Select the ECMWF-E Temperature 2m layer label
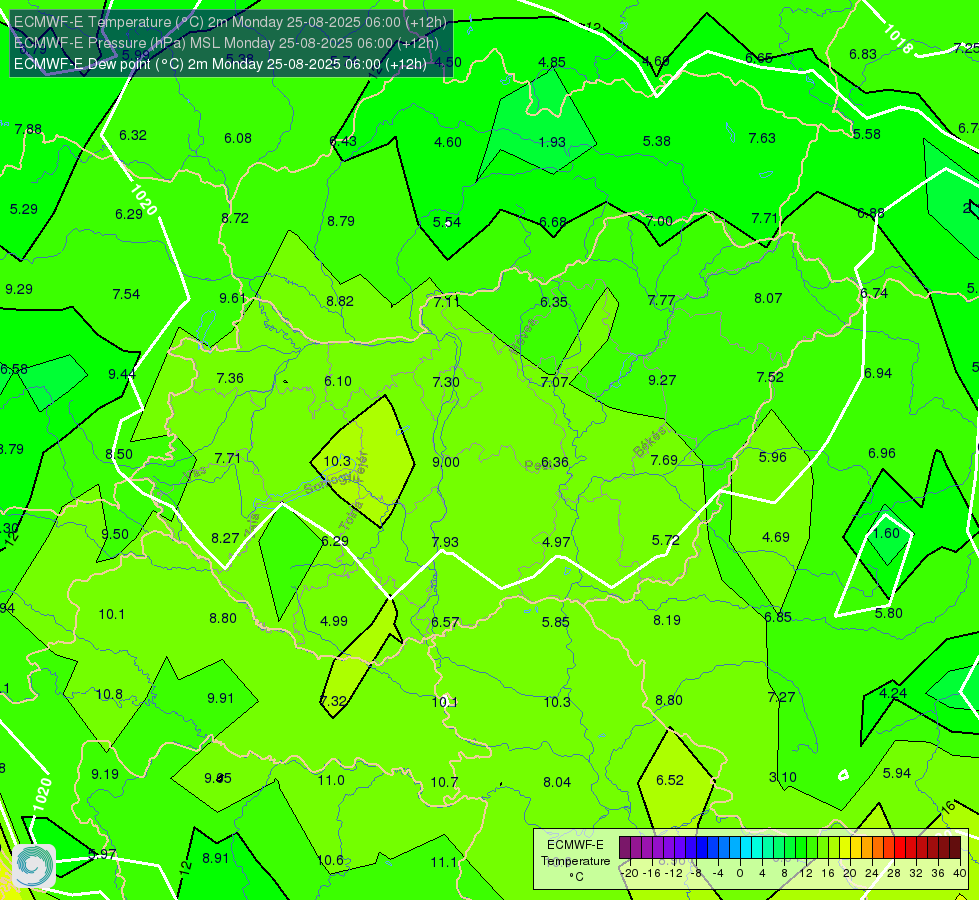The height and width of the screenshot is (900, 979). click(230, 22)
